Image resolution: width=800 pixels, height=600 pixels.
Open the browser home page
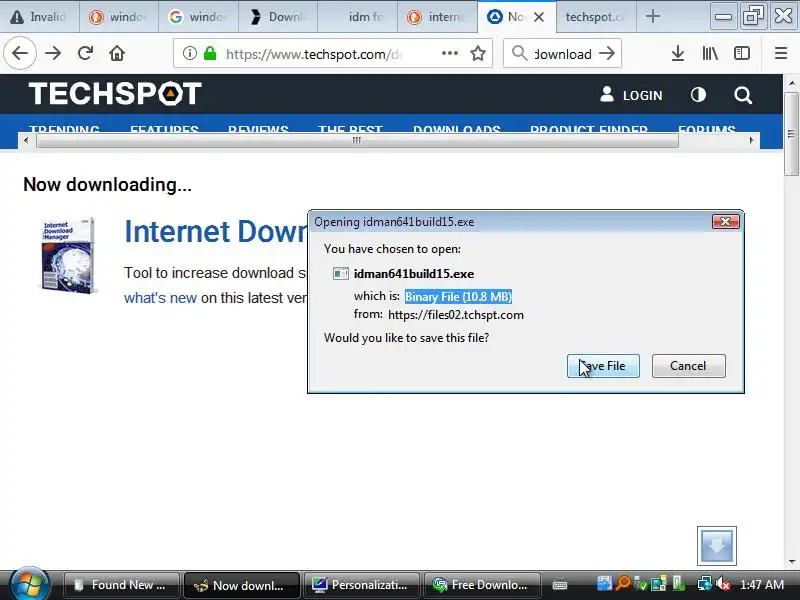pyautogui.click(x=117, y=53)
